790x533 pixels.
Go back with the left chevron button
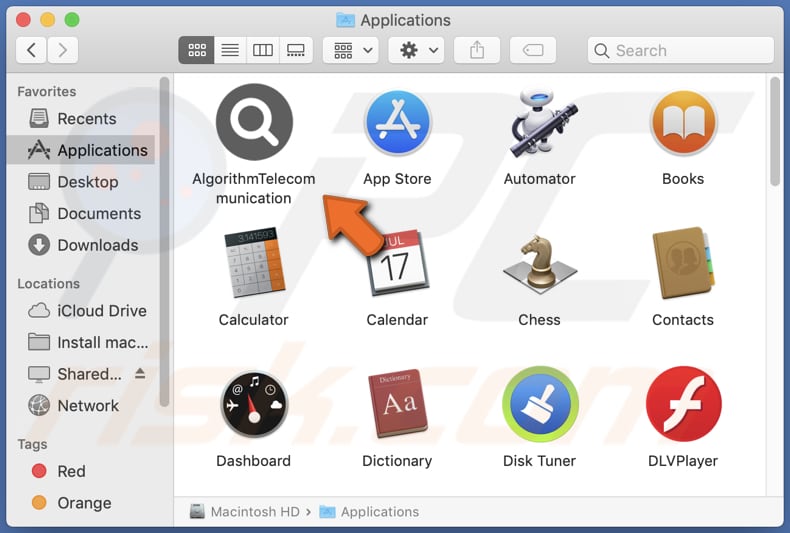(31, 50)
